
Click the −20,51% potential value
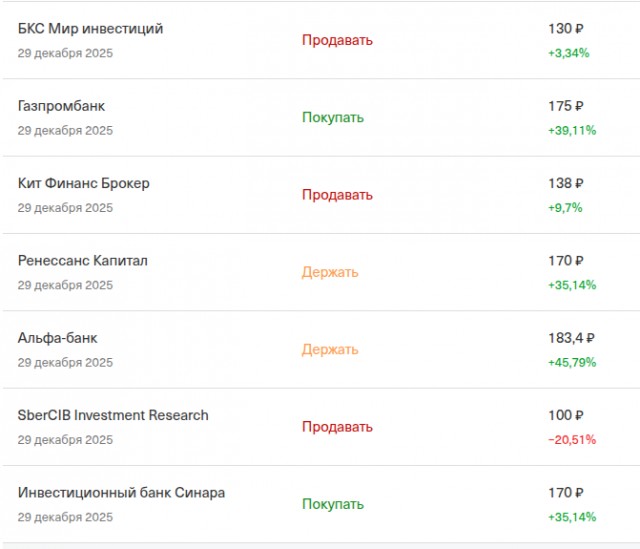tap(572, 440)
